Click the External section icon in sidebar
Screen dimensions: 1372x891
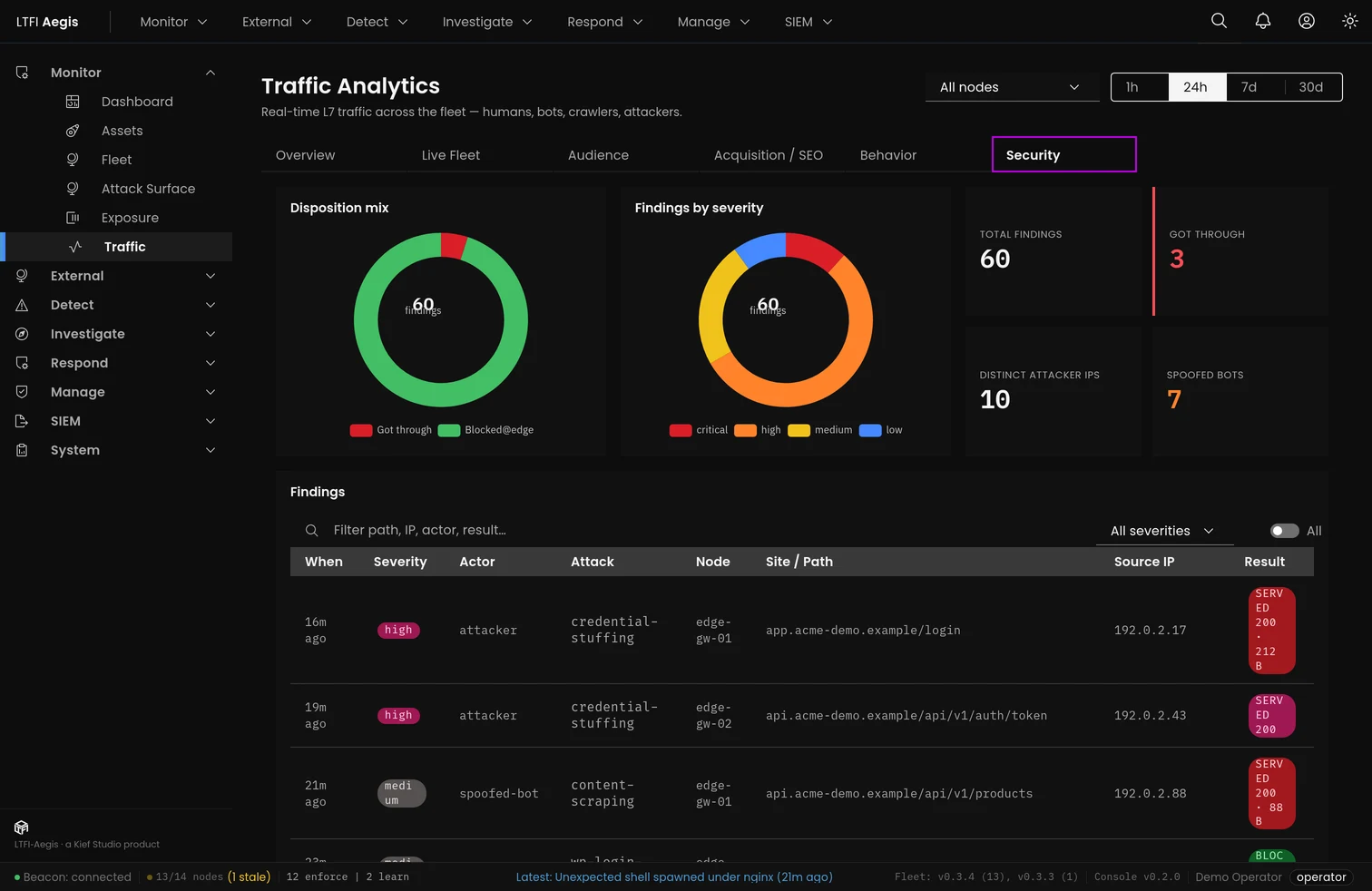[x=22, y=276]
